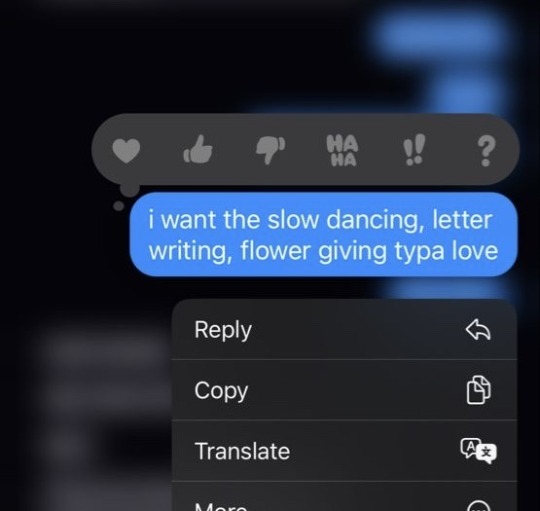Add a thumbs down reaction

coord(270,150)
